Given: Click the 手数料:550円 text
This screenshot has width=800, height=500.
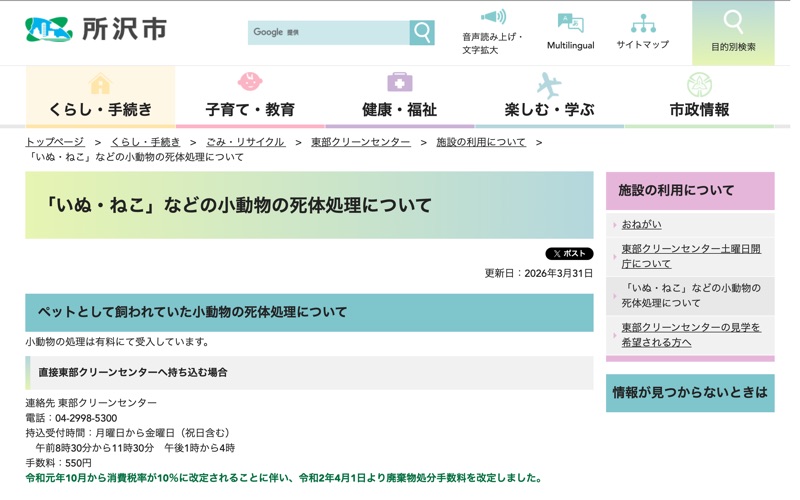Looking at the screenshot, I should tap(59, 463).
